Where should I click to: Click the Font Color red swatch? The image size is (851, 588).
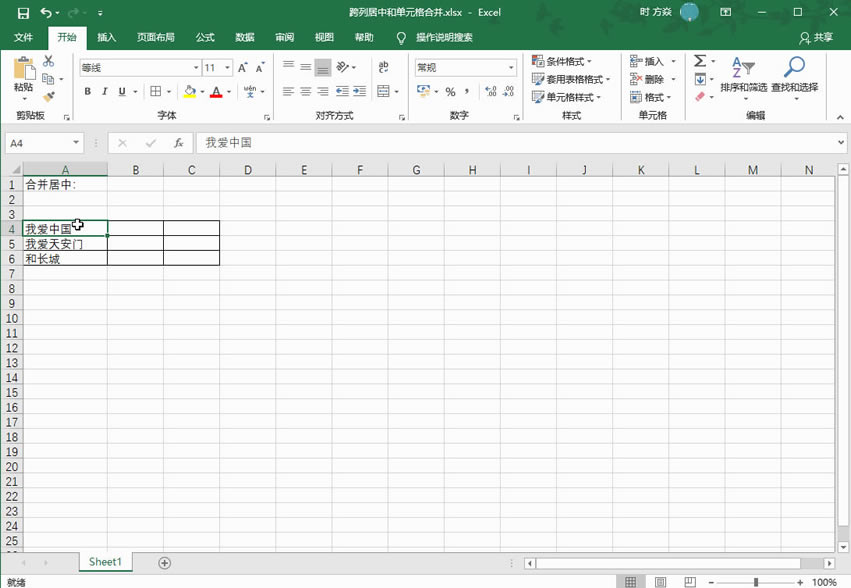coord(216,92)
